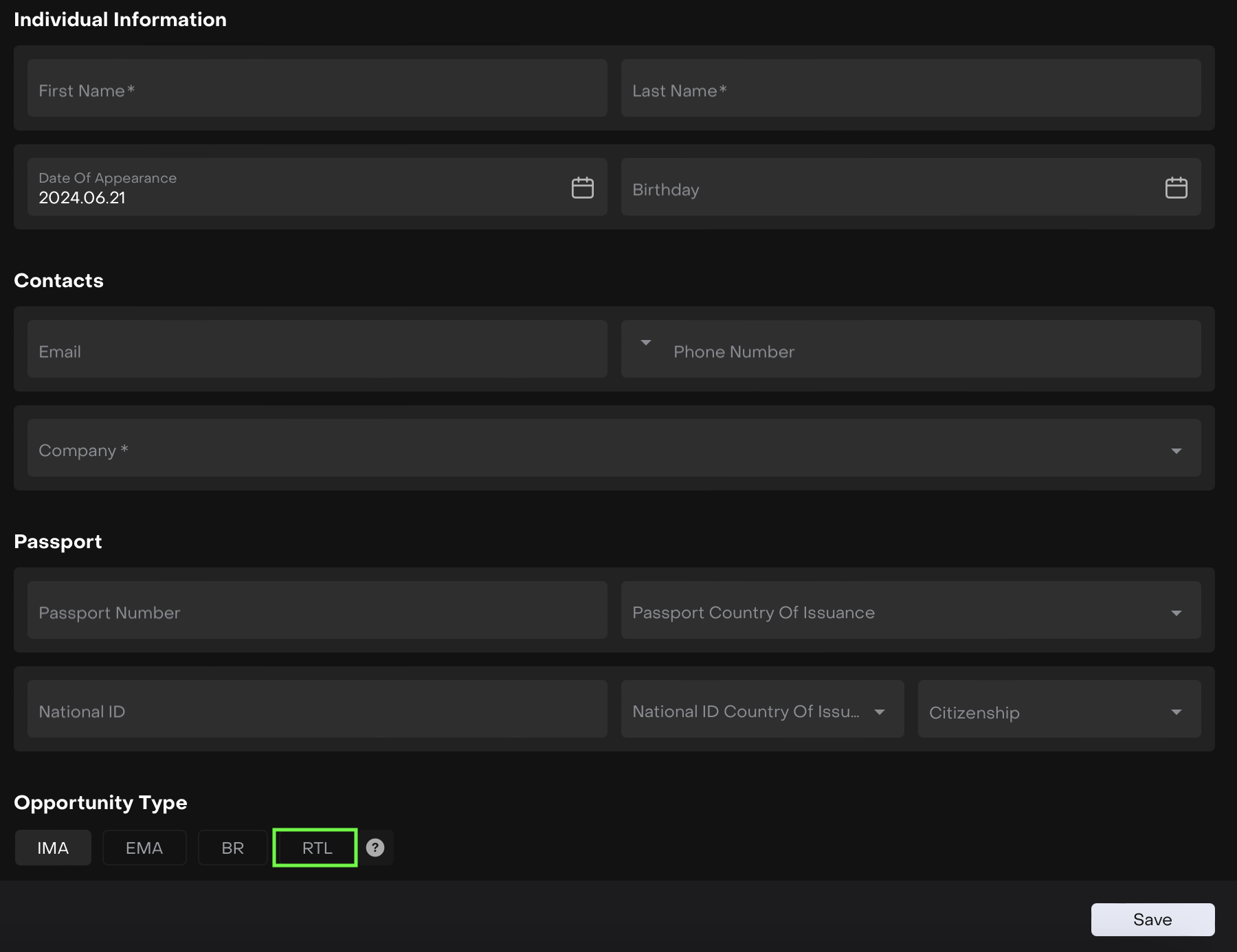The image size is (1237, 952).
Task: Open the phone country code dropdown arrow
Action: [645, 343]
